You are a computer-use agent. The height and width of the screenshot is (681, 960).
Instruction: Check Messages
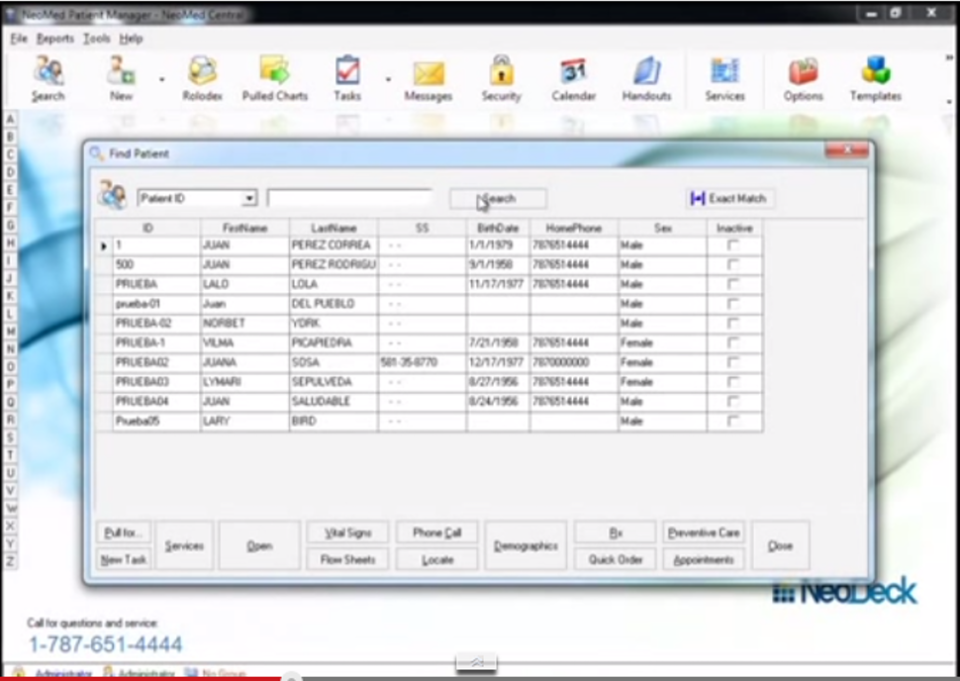(428, 76)
